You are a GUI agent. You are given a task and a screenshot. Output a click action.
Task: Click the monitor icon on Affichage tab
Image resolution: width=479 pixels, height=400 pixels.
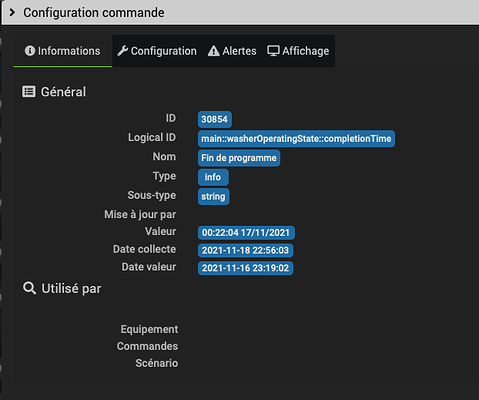[273, 51]
